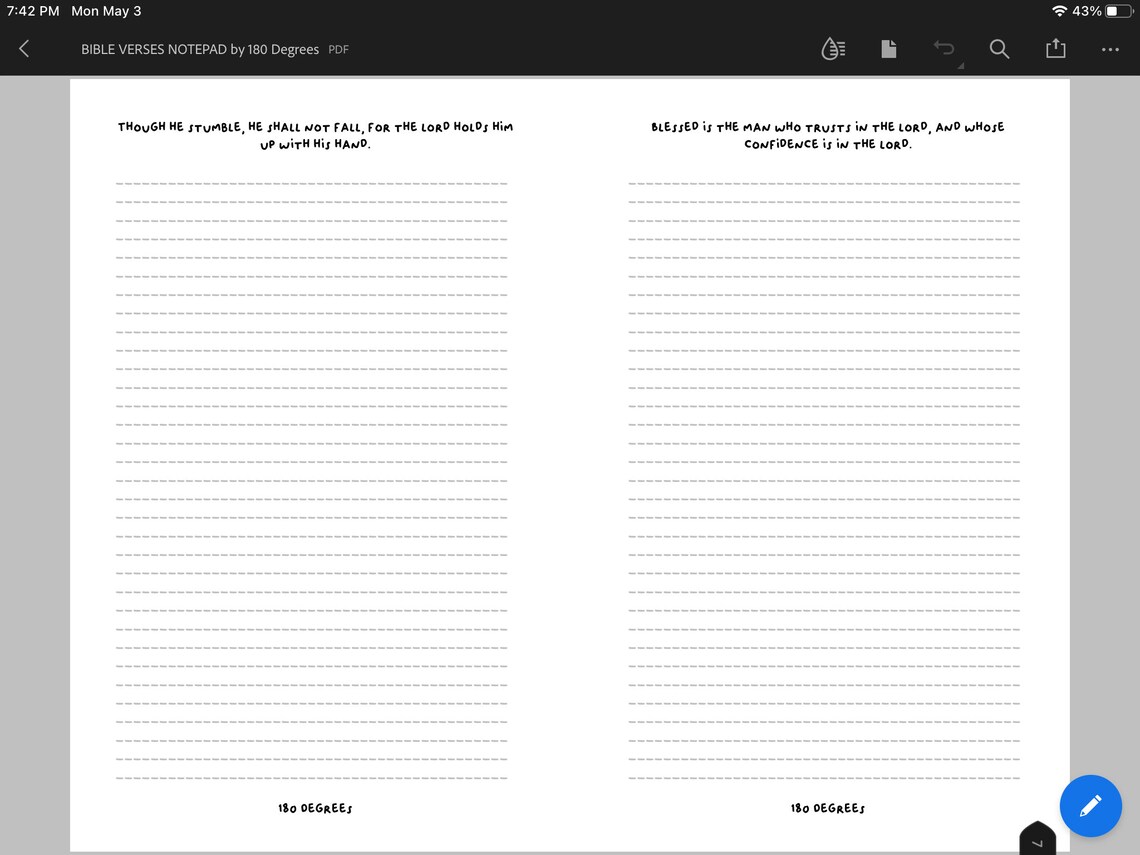
Task: Go back using the left chevron
Action: [x=24, y=49]
